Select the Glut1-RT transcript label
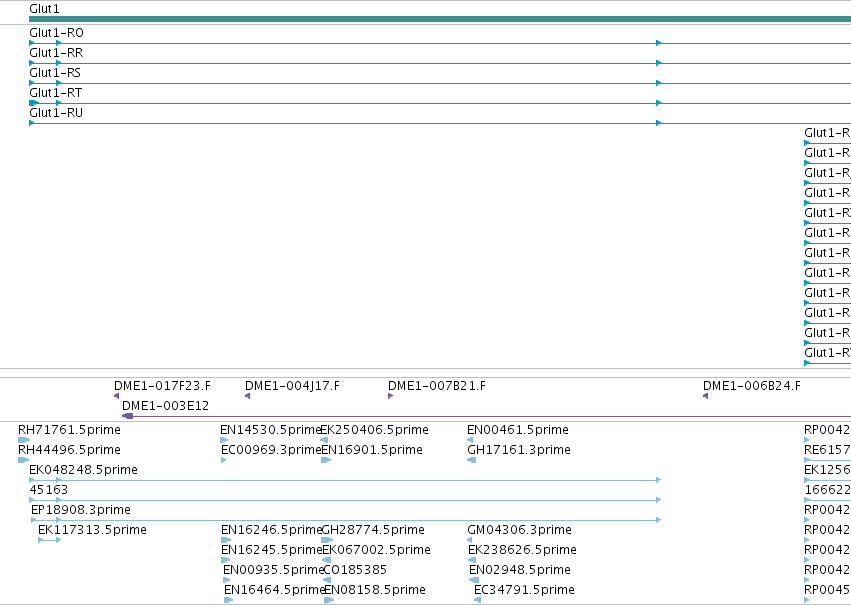Screen dimensions: 851x605 tap(55, 93)
